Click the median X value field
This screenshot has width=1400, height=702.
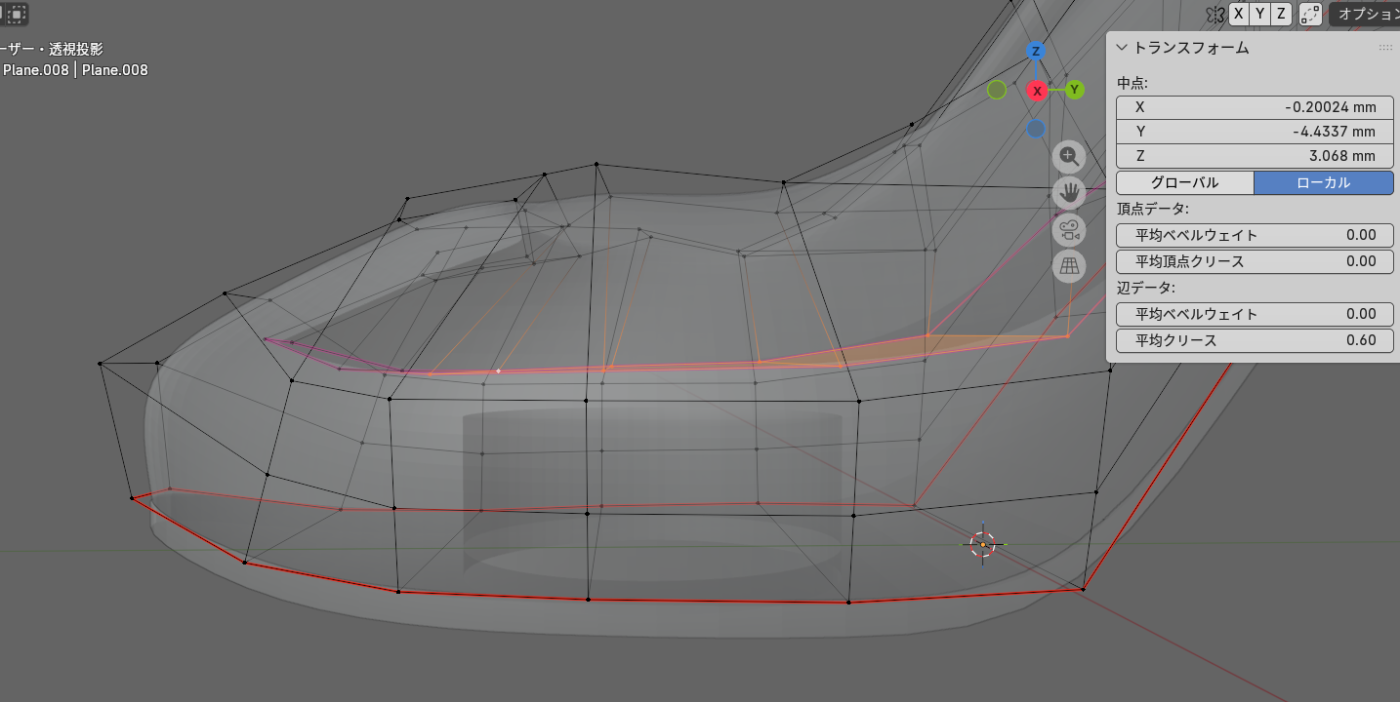click(x=1254, y=107)
